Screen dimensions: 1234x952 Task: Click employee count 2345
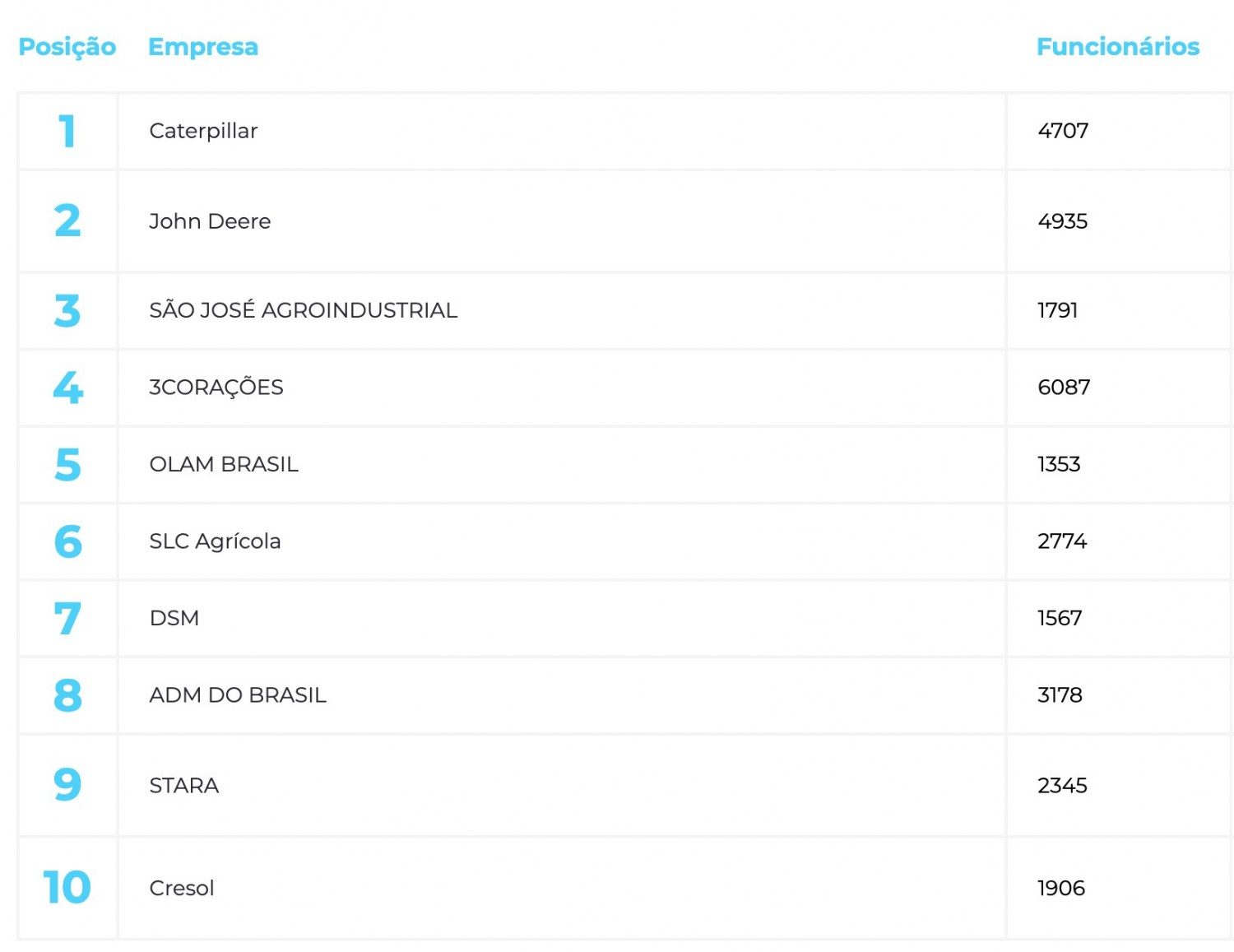1062,786
